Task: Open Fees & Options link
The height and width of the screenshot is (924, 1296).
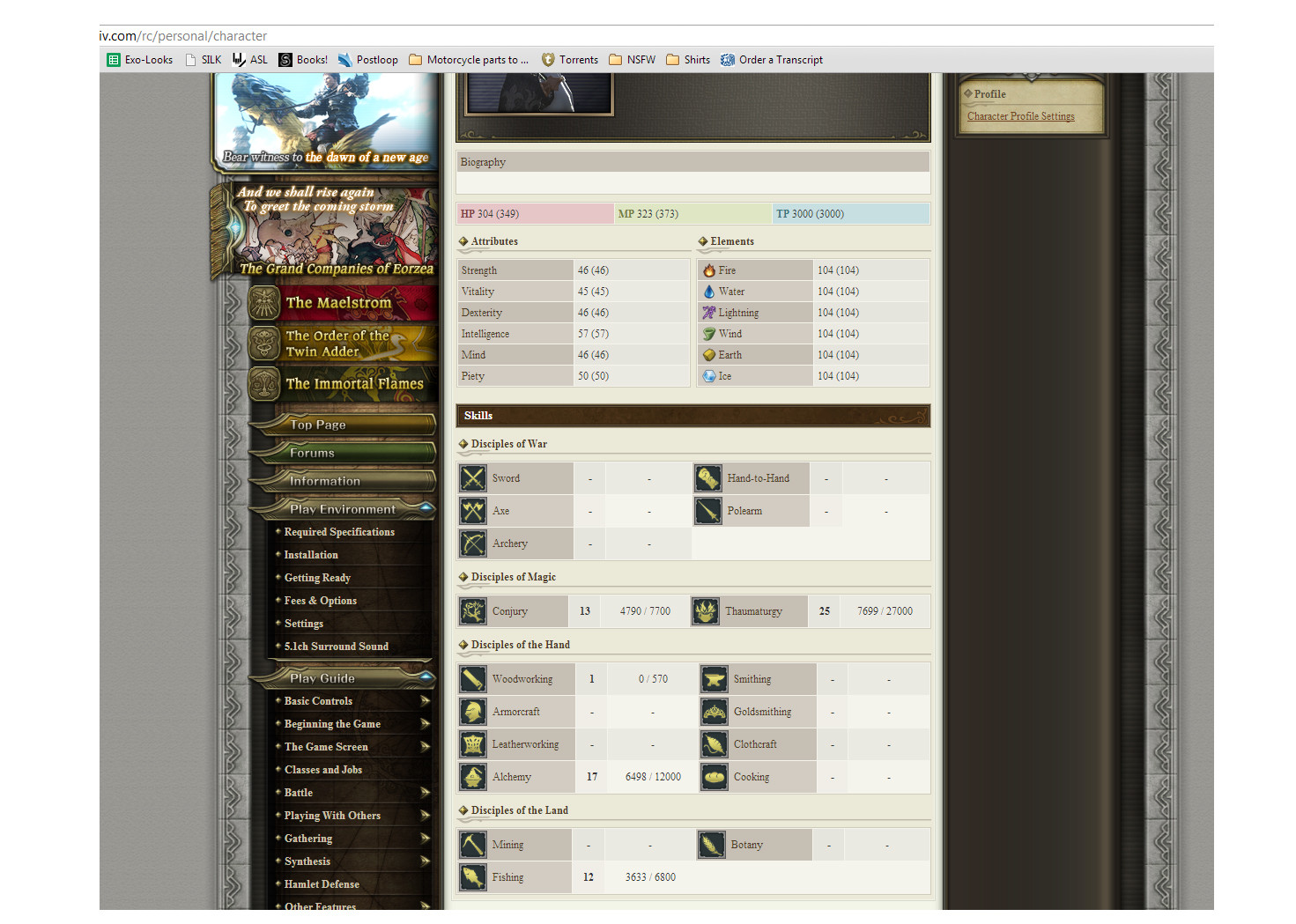Action: click(320, 601)
